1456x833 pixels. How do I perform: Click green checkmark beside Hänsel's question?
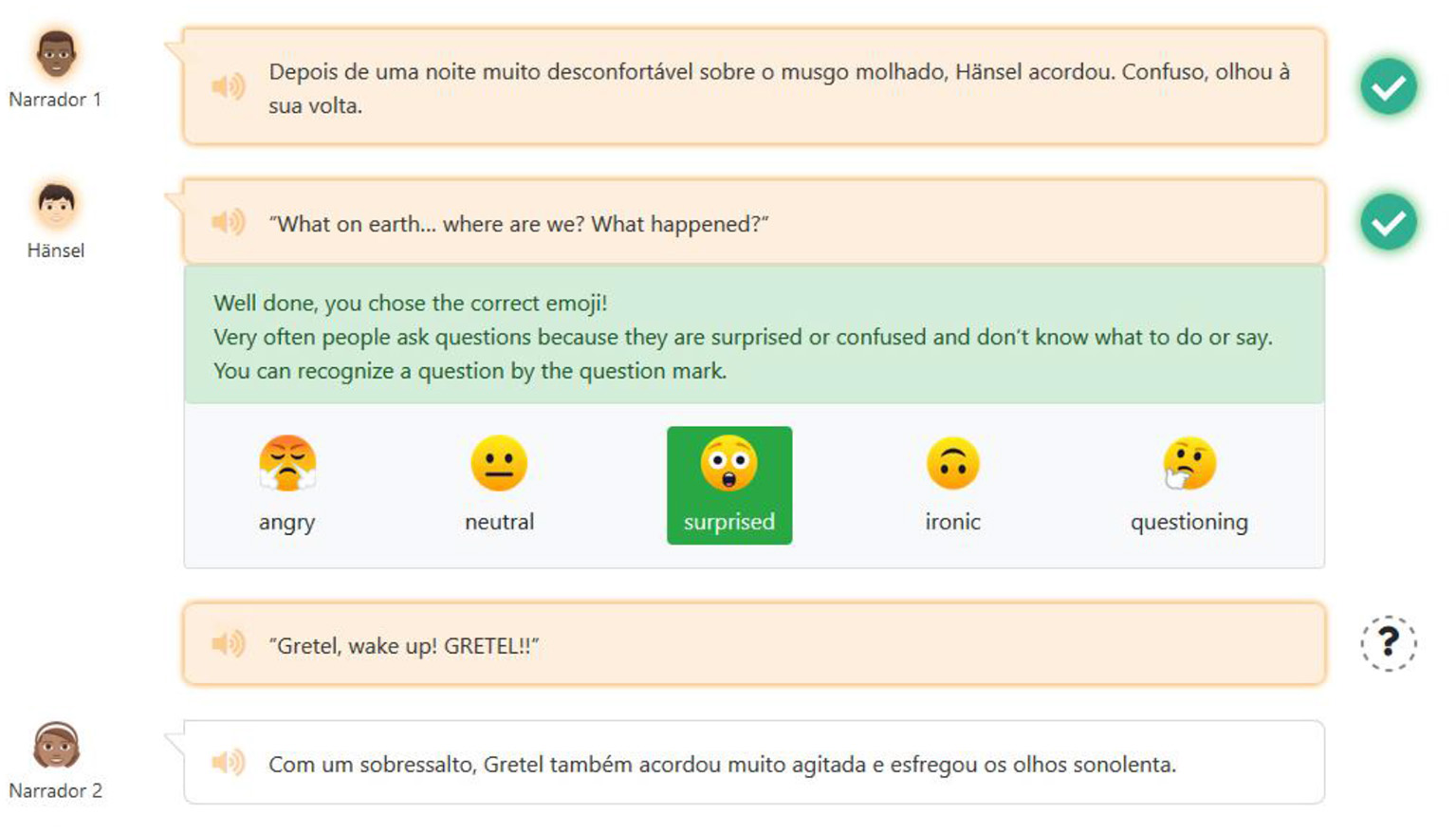(x=1388, y=222)
